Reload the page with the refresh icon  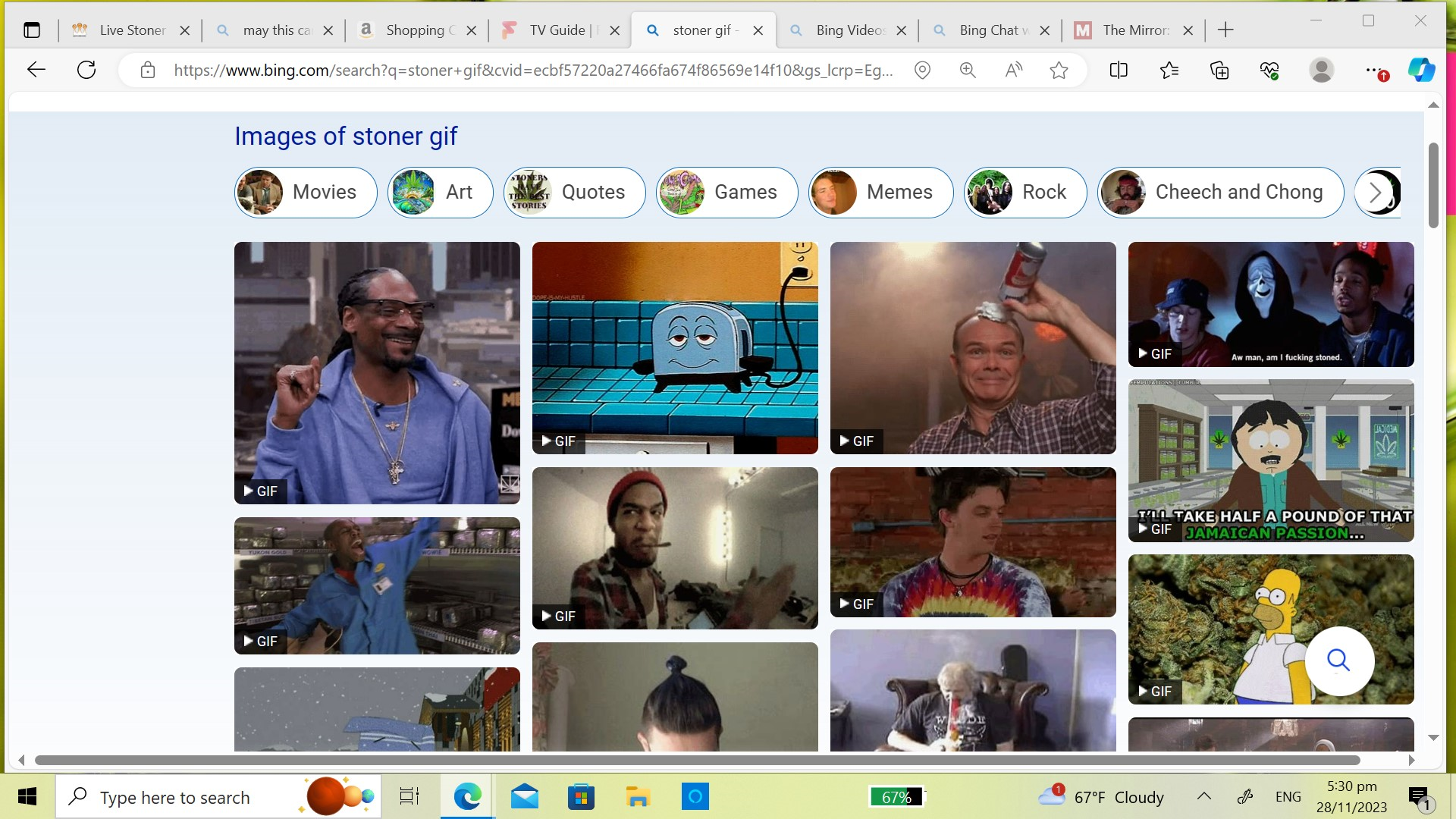tap(86, 71)
